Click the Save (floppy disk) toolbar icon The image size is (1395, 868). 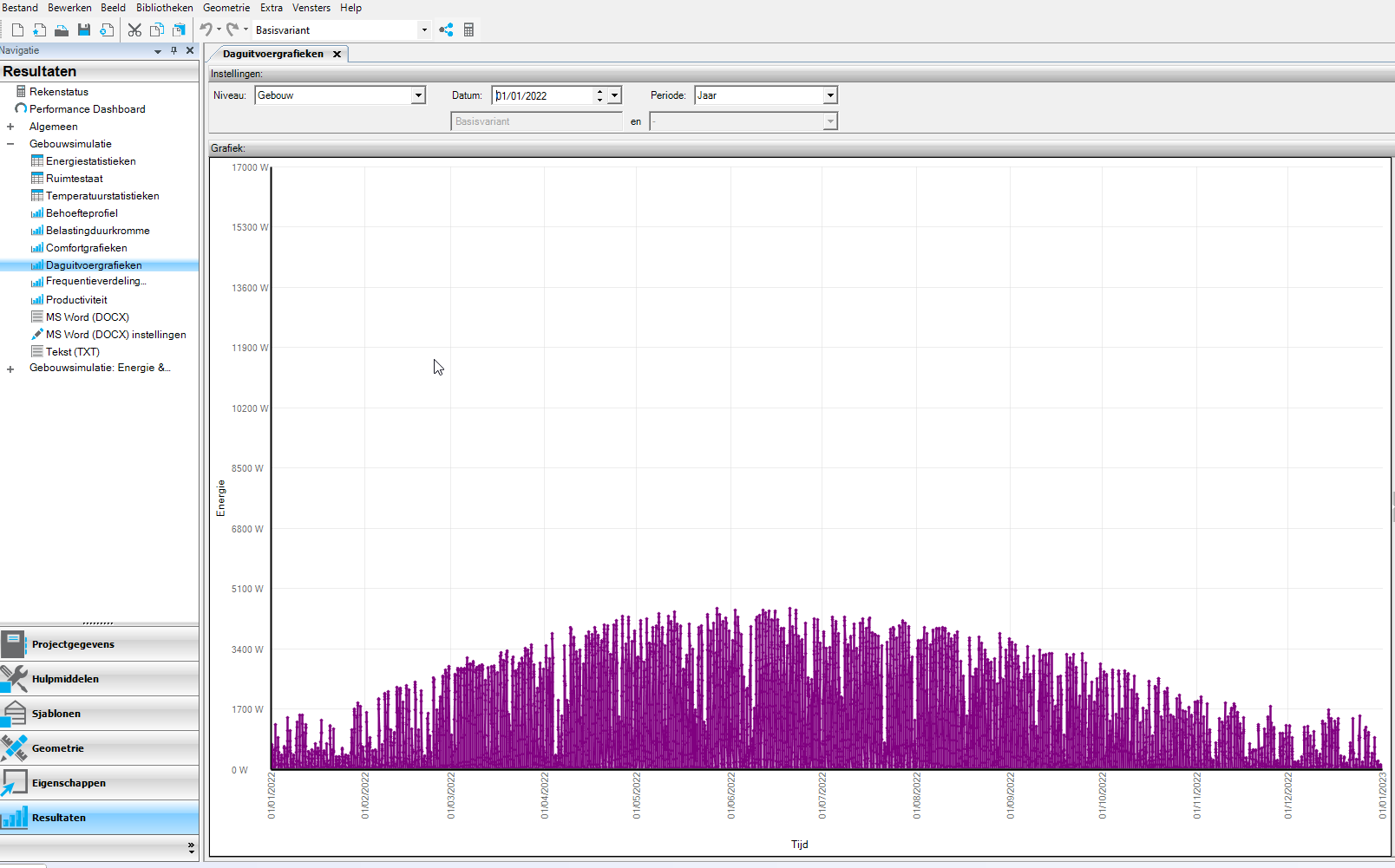(x=84, y=30)
